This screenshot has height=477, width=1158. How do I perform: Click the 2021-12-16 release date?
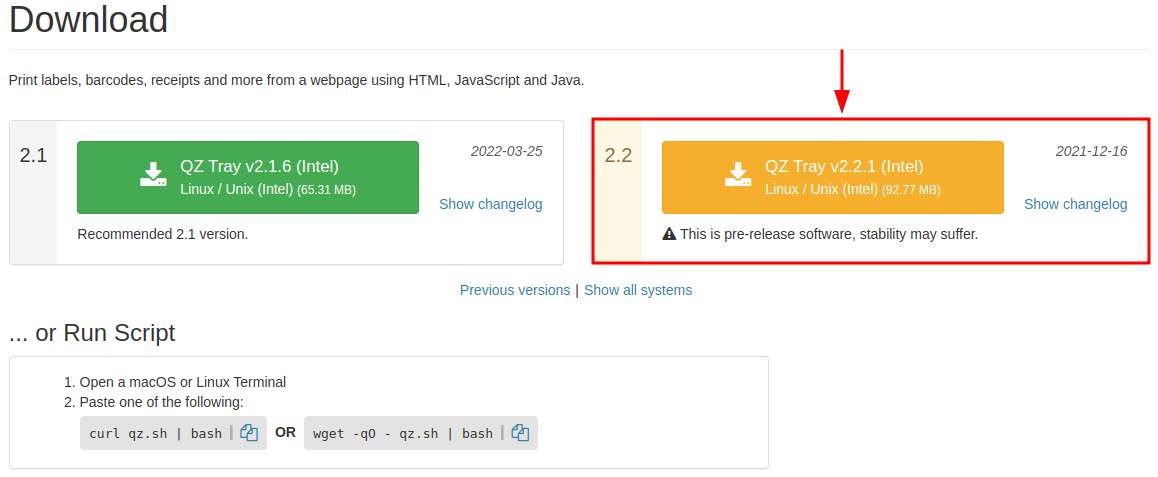[1092, 151]
